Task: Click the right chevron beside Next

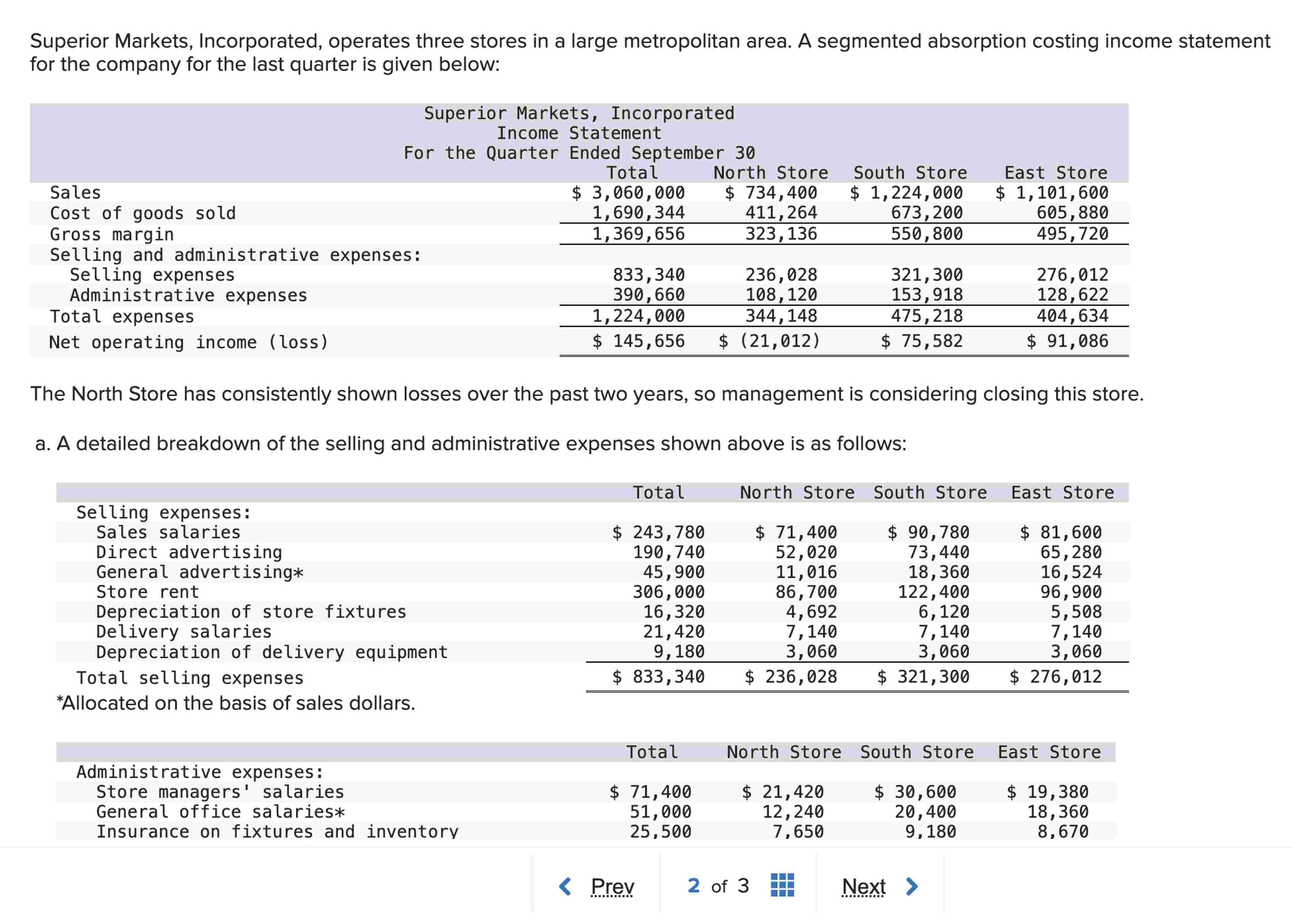Action: coord(911,886)
